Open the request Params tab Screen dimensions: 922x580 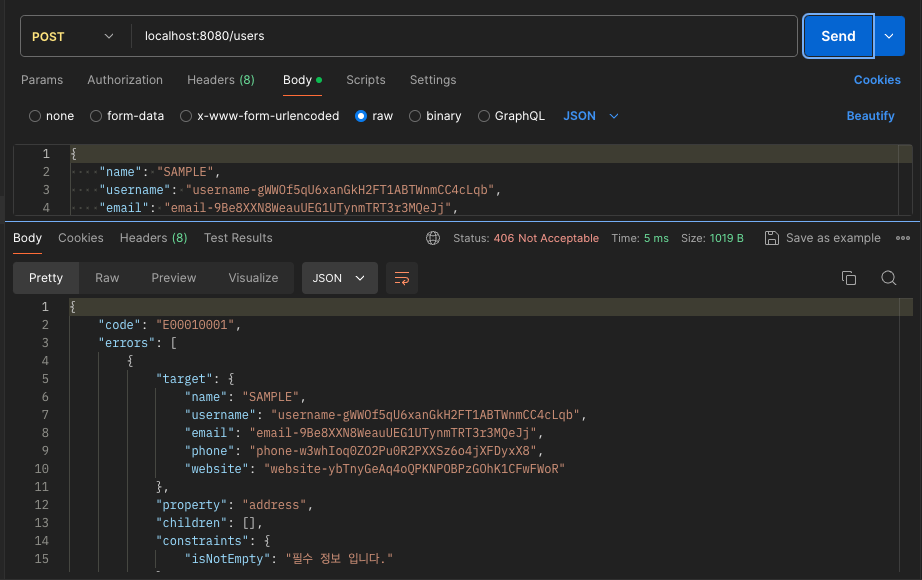(42, 80)
